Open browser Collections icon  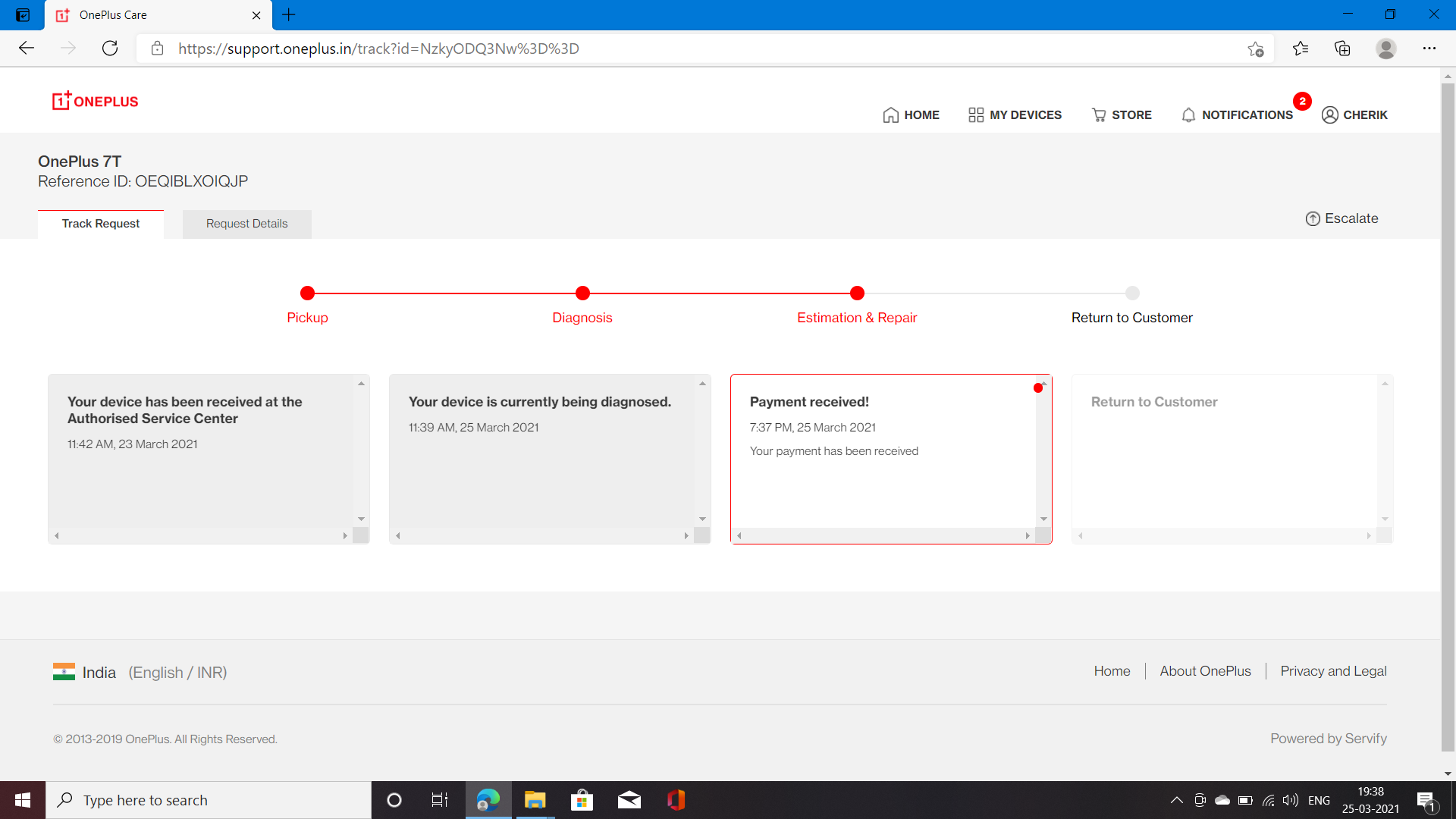point(1342,49)
